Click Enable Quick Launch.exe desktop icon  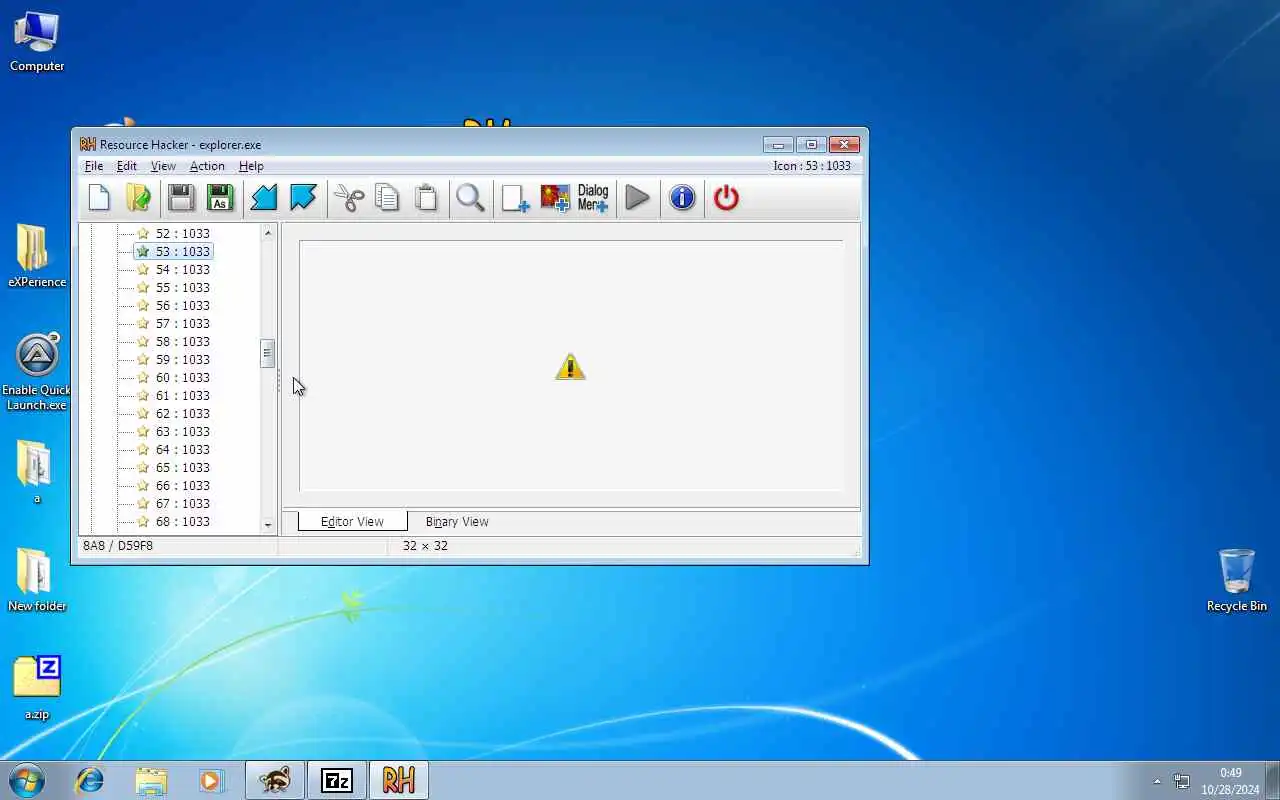pos(37,372)
